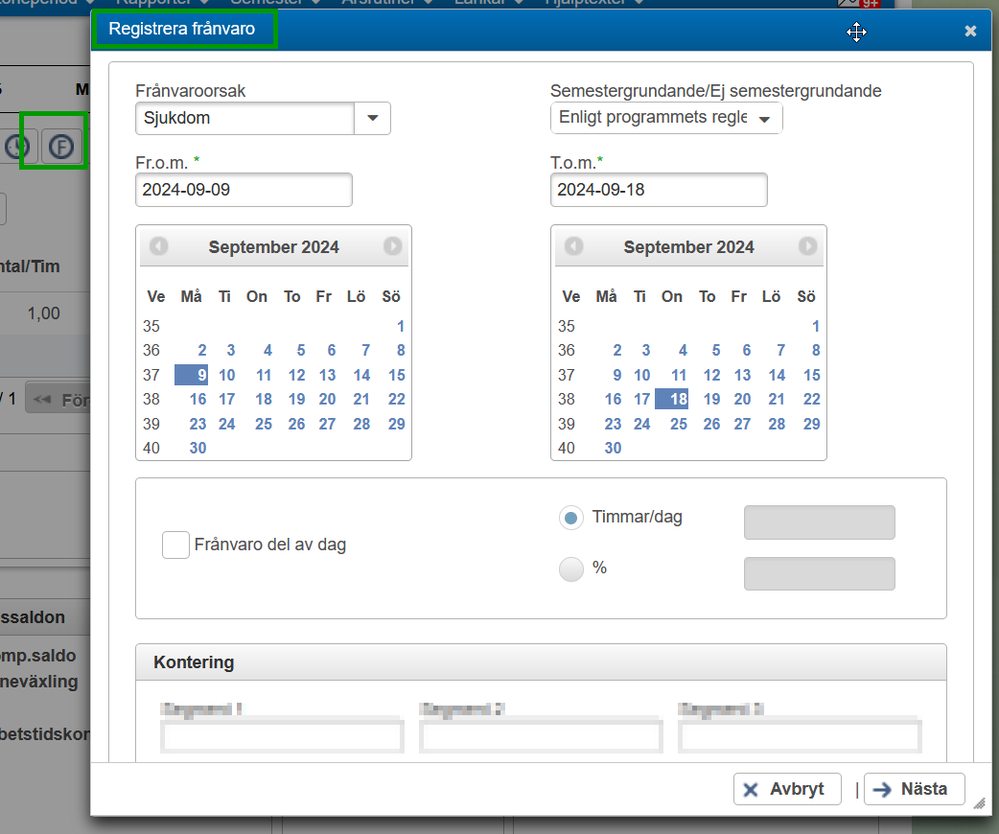Open the Frånvaroorsak dropdown arrow
999x834 pixels.
coord(373,118)
